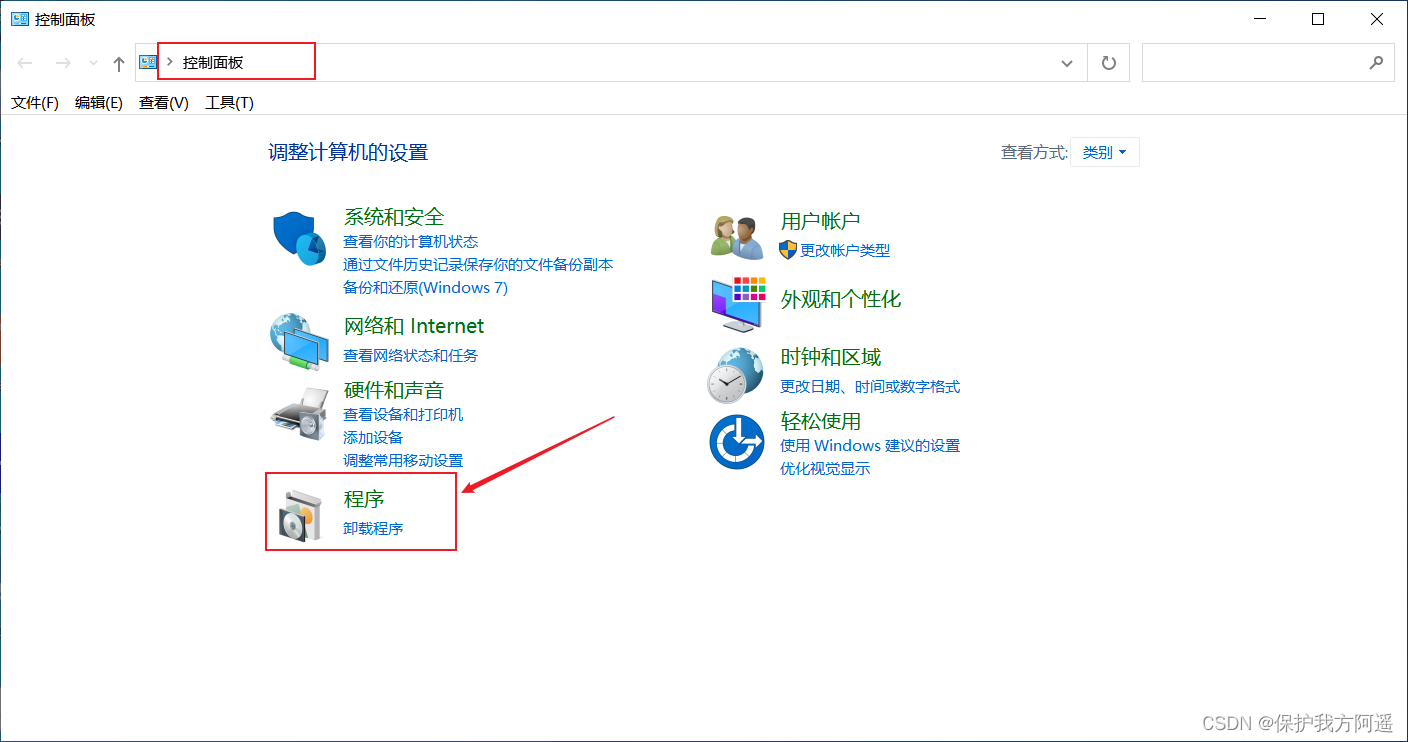The height and width of the screenshot is (742, 1408).
Task: Open the 用户帐户 people icon
Action: click(x=737, y=238)
